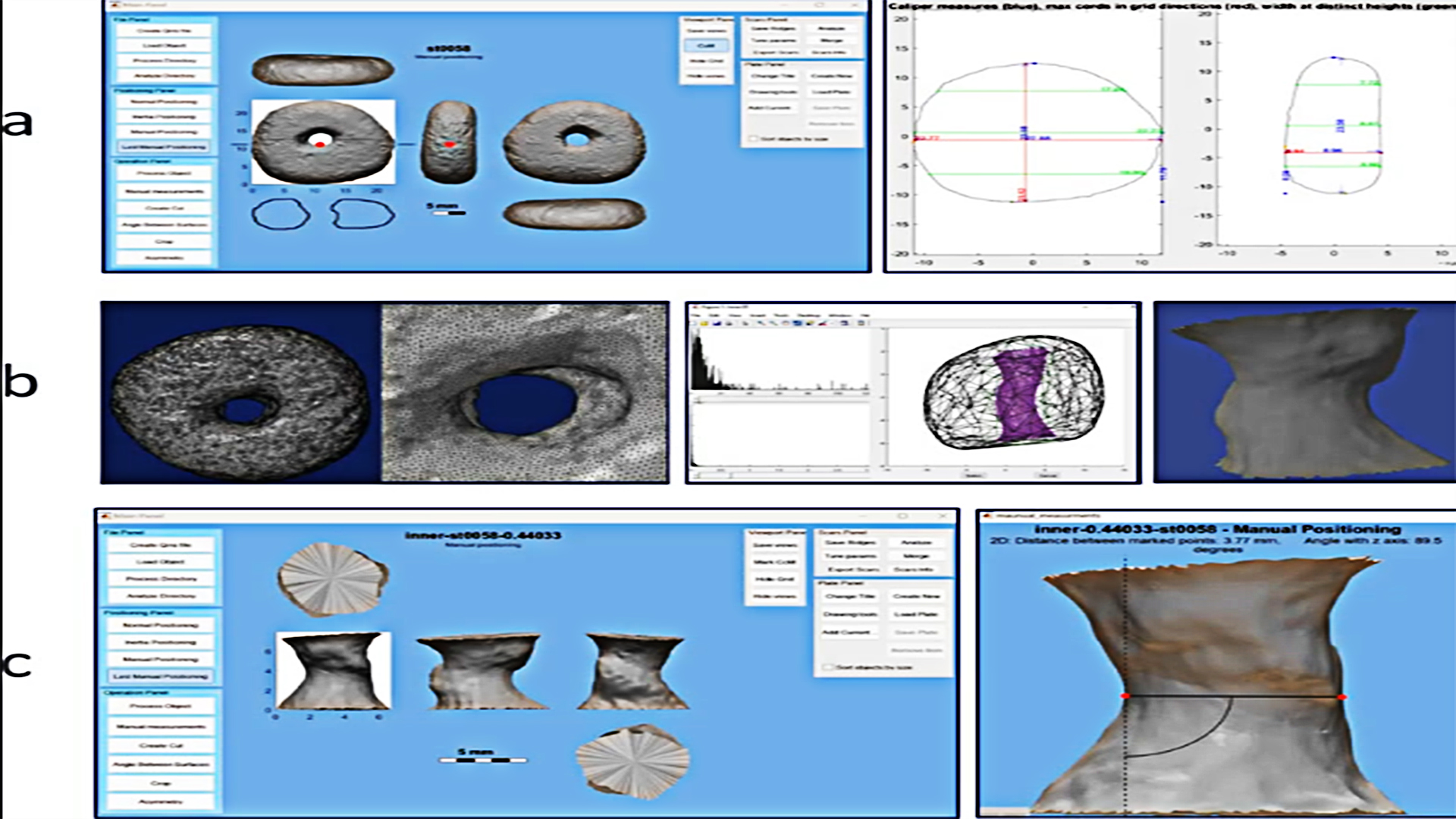Image resolution: width=1456 pixels, height=819 pixels.
Task: Select white-background perforation view in inner-st0058 window
Action: point(334,670)
